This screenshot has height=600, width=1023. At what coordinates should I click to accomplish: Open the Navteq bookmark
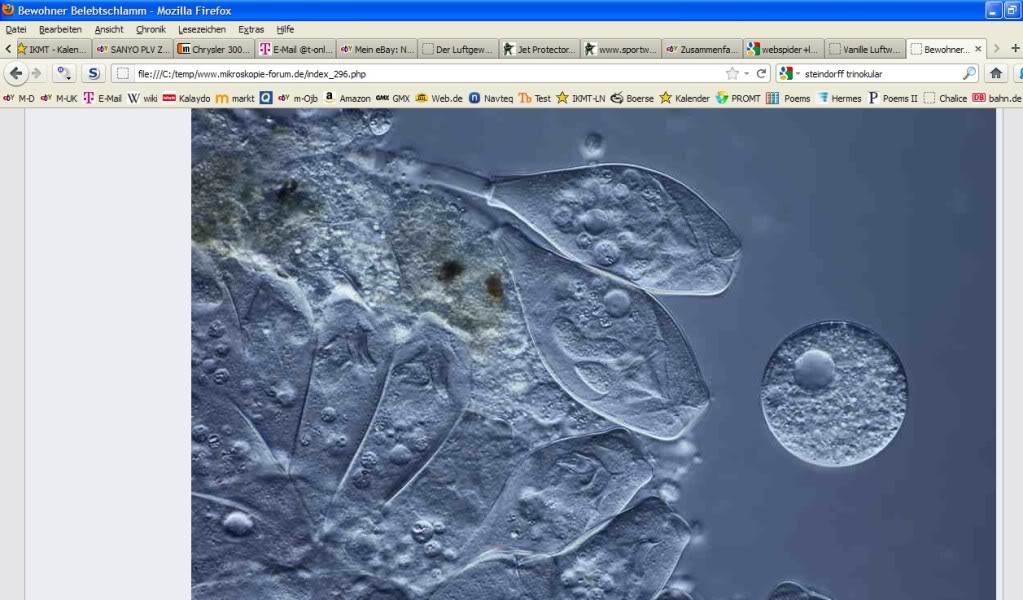(x=491, y=98)
